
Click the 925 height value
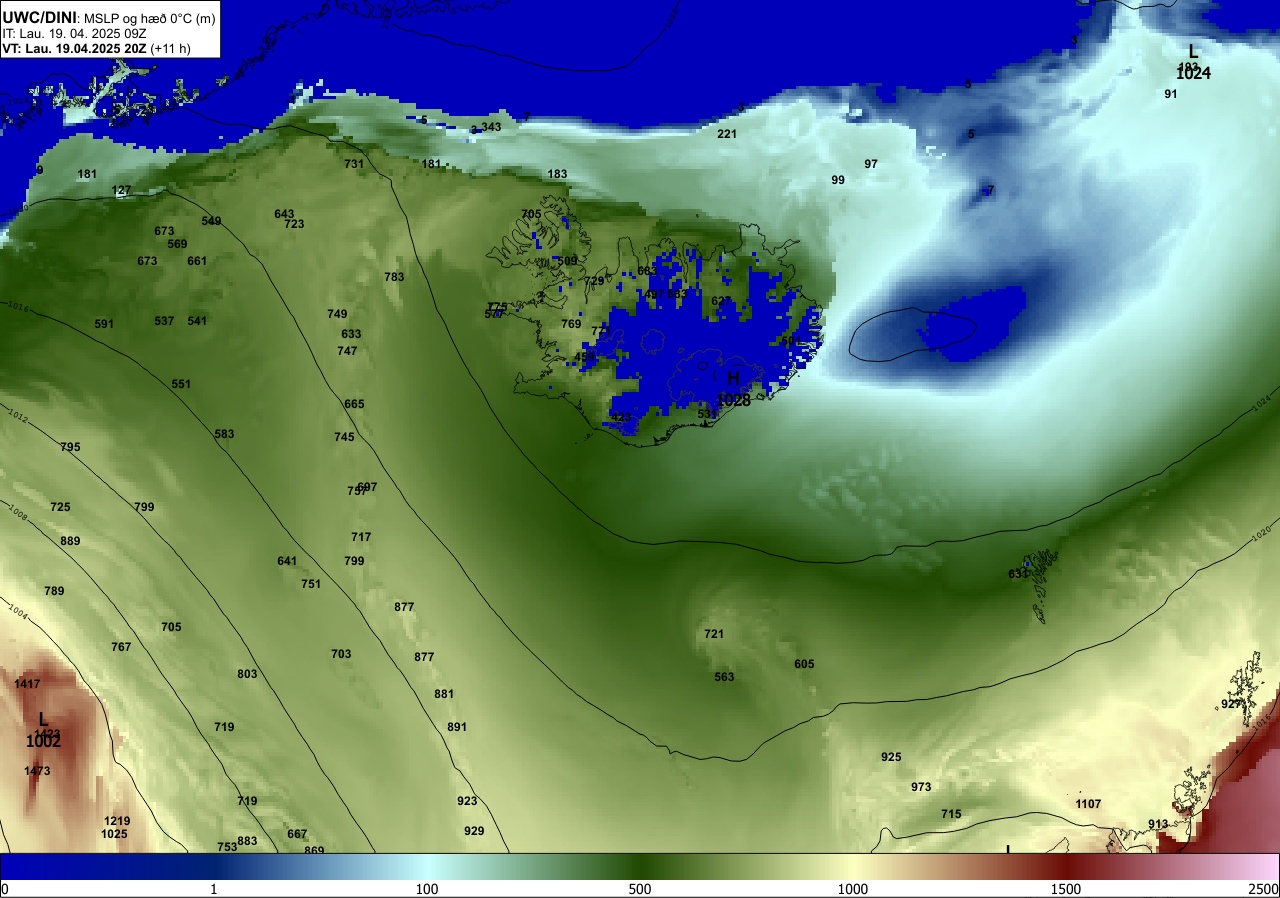[891, 757]
